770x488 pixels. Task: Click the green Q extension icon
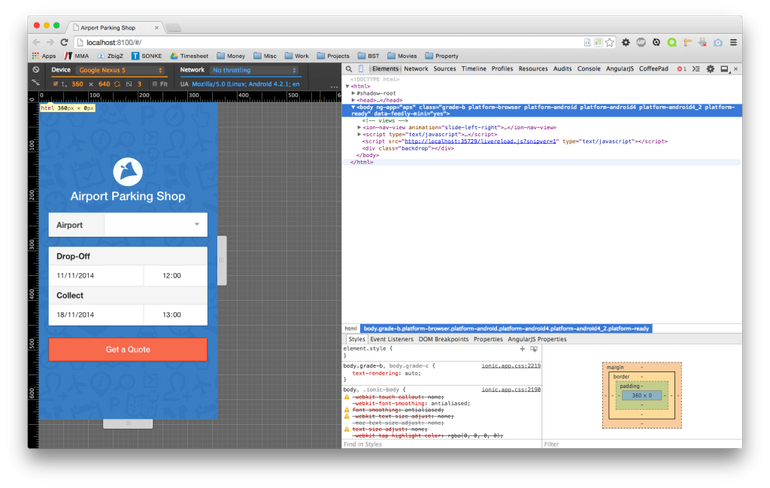(x=672, y=43)
